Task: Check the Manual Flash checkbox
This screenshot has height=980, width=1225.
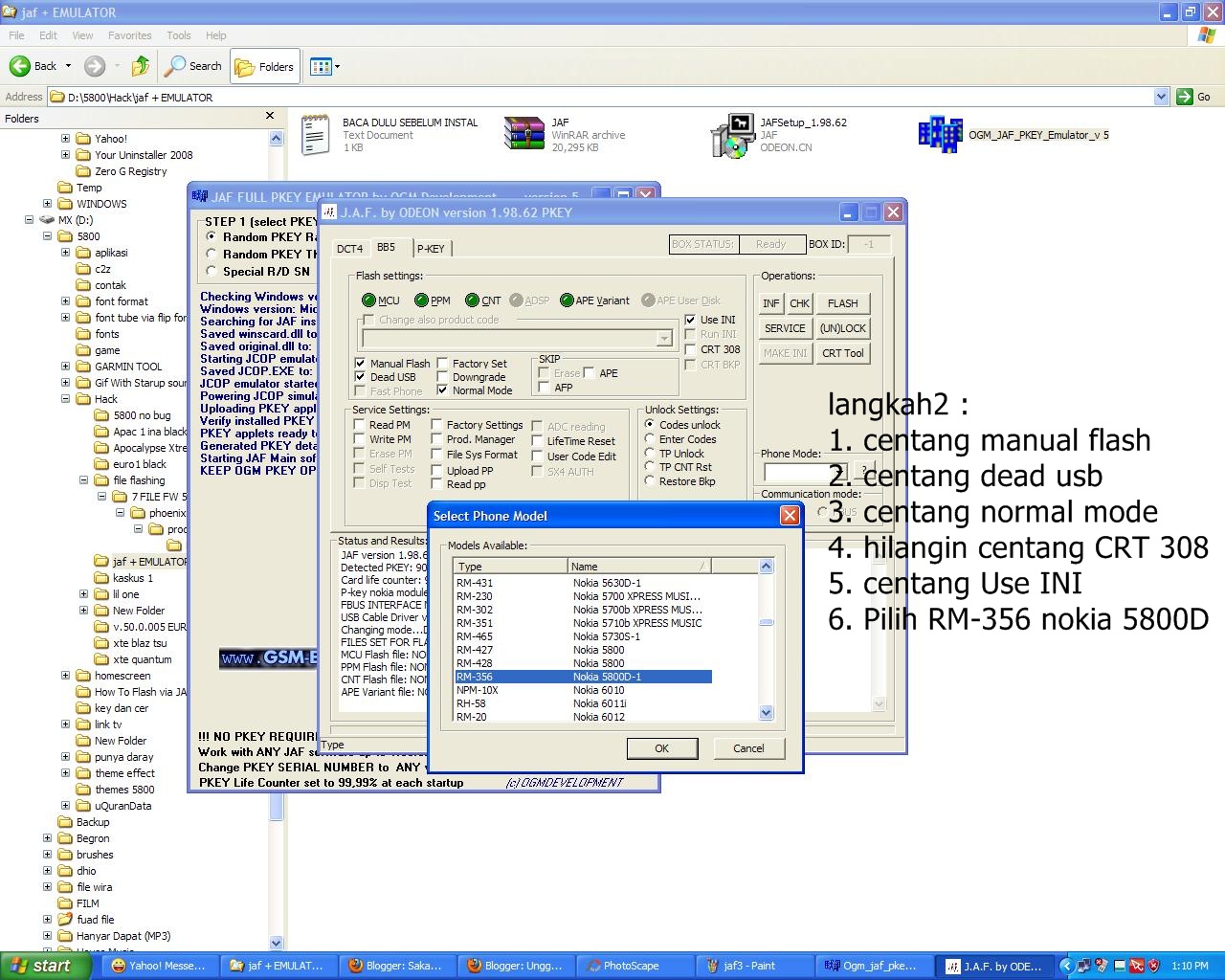Action: click(x=360, y=364)
